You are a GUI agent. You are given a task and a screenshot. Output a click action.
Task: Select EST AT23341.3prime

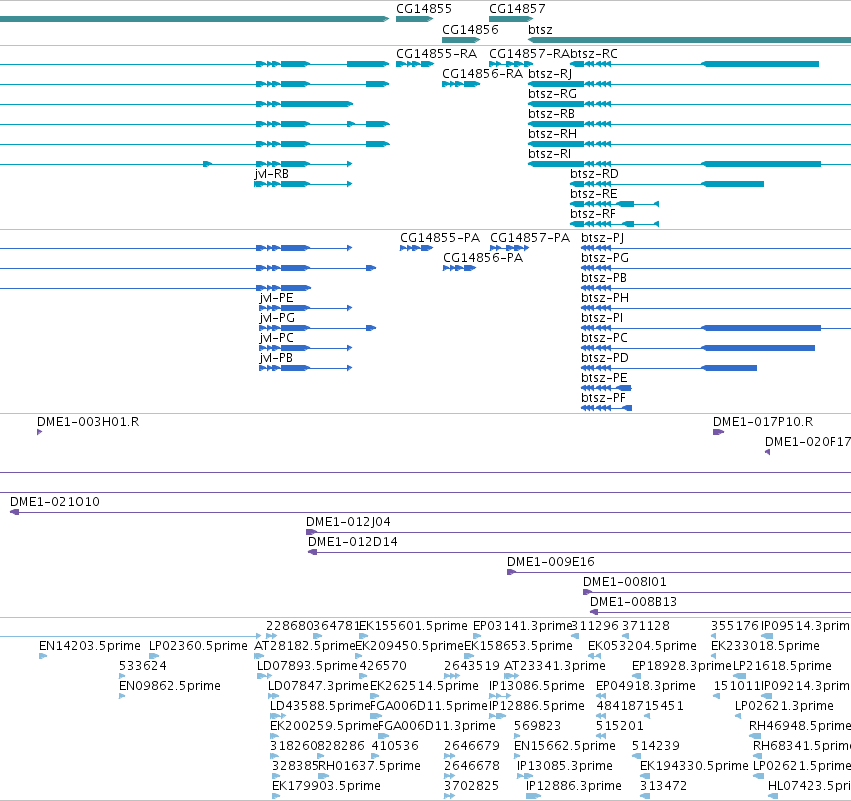[x=511, y=676]
